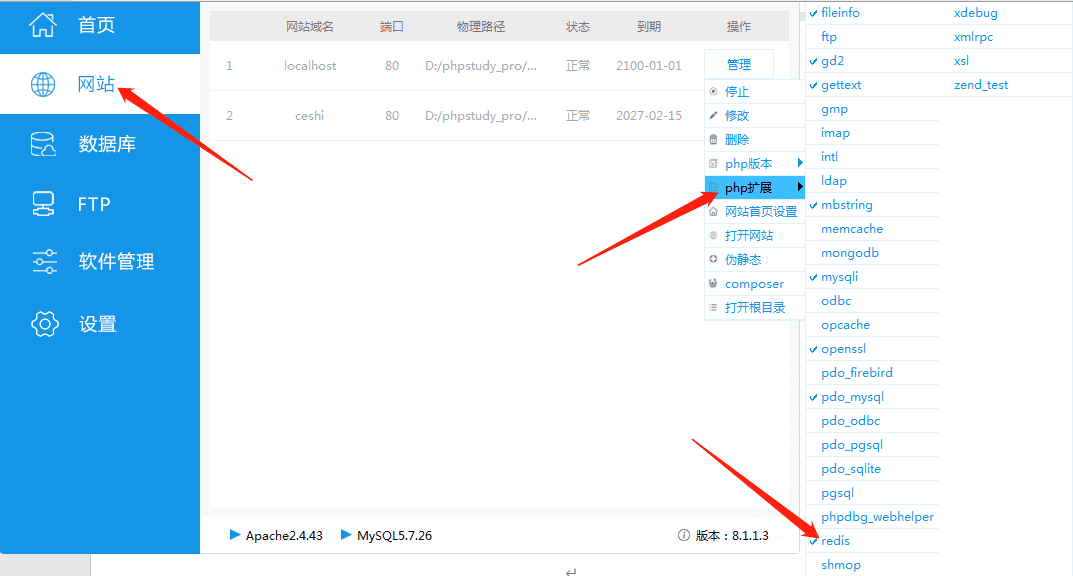Screen dimensions: 1073x576
Task: Enable the opcache extension
Action: 845,325
